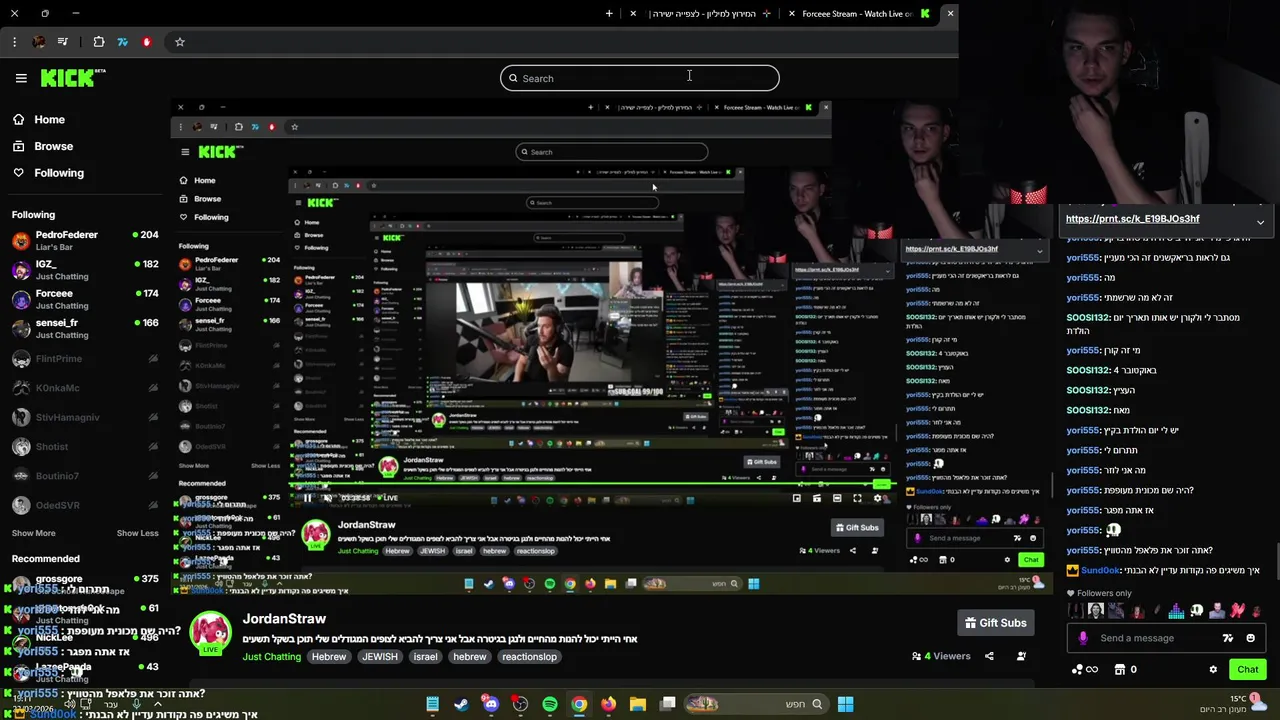1280x720 pixels.
Task: Click the skull emote in chat emote row
Action: [x=1196, y=610]
